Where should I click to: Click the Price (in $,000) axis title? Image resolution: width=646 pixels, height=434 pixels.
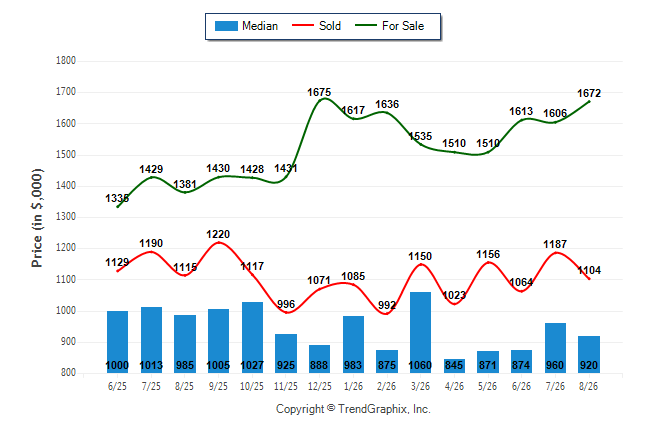pyautogui.click(x=37, y=218)
